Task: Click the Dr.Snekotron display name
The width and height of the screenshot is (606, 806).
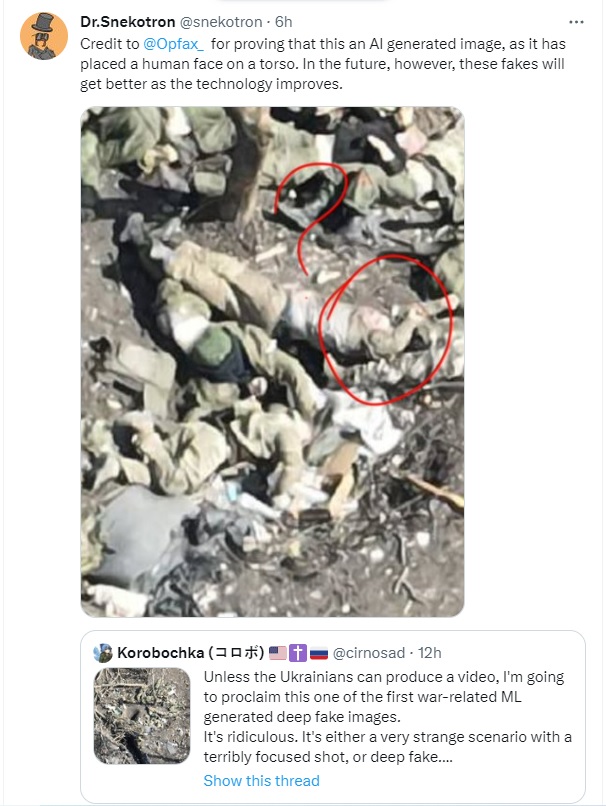Action: point(127,22)
